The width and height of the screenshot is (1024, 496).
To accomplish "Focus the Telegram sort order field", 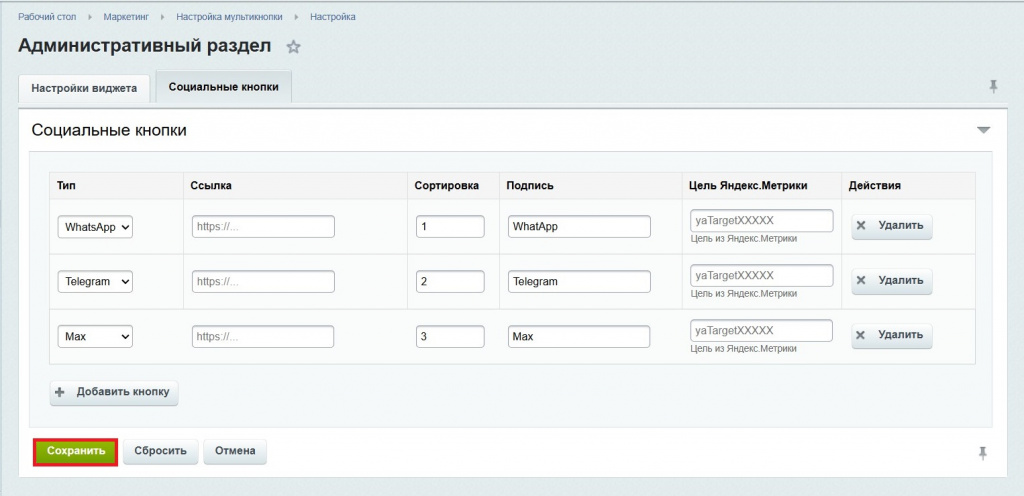I will (x=450, y=282).
